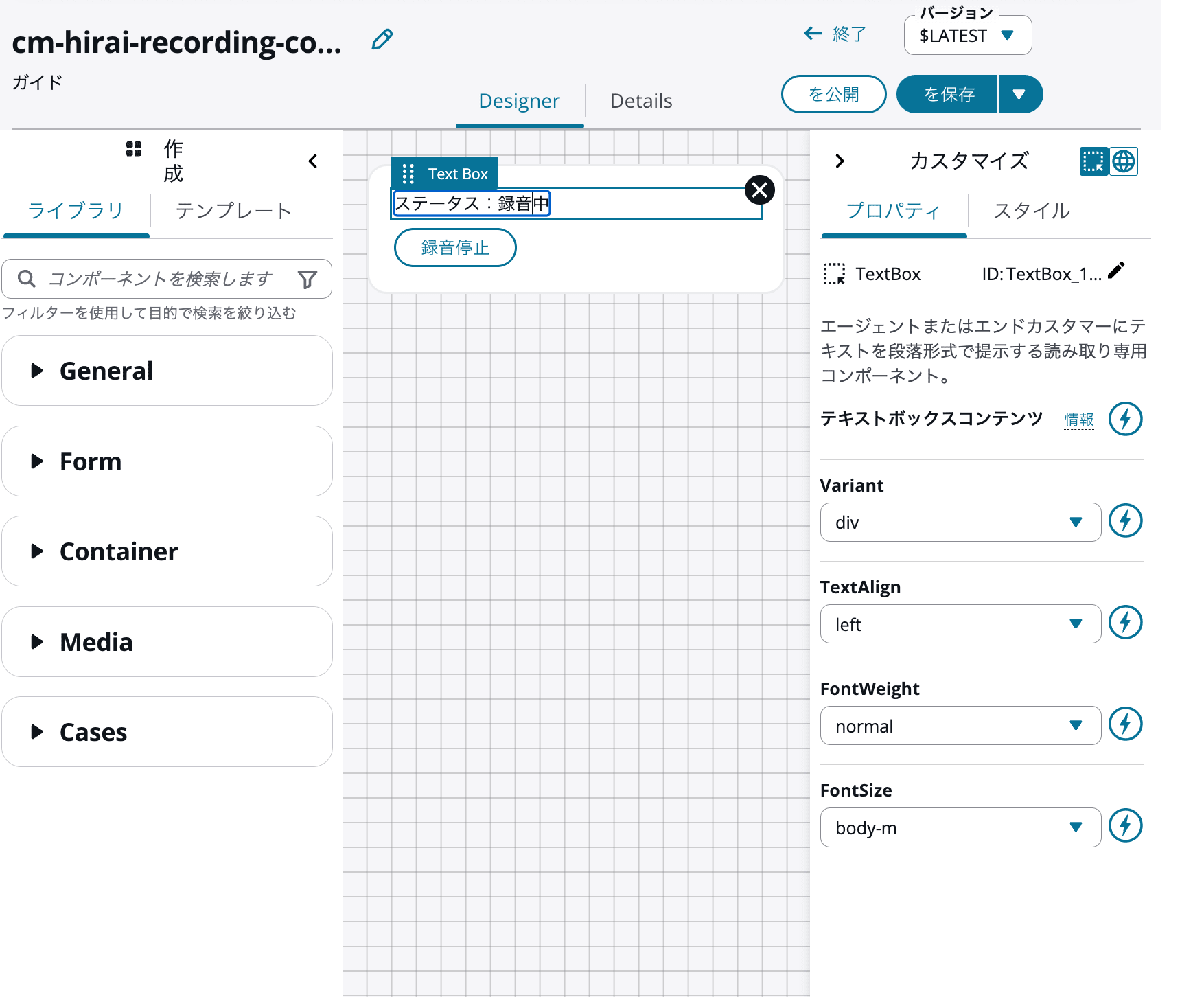Select the テンプレート tab
The image size is (1204, 997).
[x=233, y=210]
